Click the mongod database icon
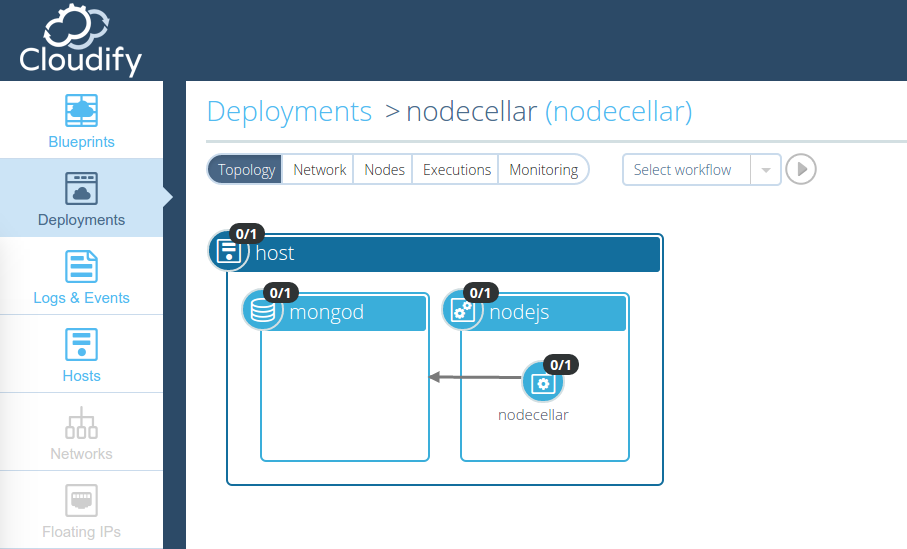This screenshot has height=549, width=907. pyautogui.click(x=262, y=311)
